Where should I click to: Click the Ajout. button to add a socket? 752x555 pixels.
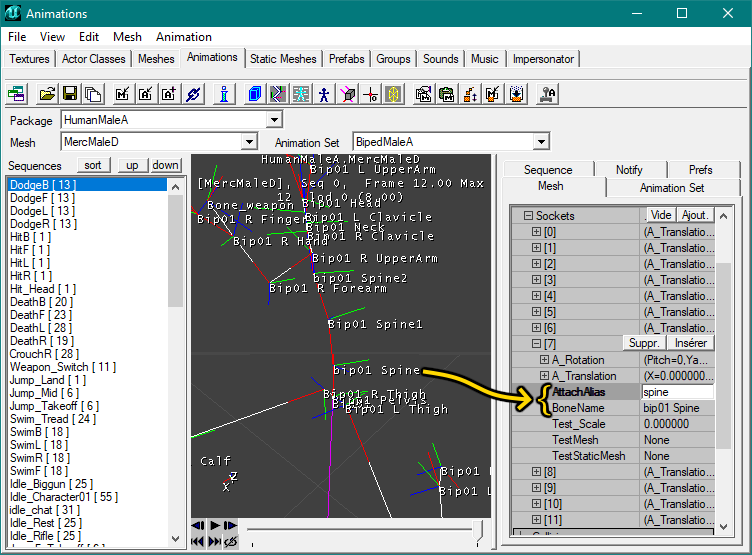pos(695,215)
